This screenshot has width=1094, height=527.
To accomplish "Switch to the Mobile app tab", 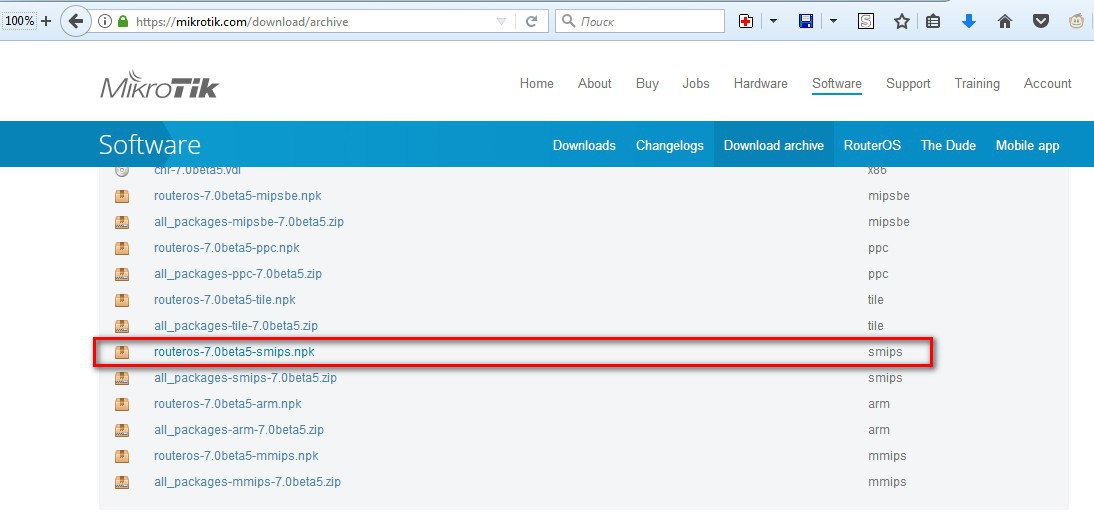I will [1027, 145].
